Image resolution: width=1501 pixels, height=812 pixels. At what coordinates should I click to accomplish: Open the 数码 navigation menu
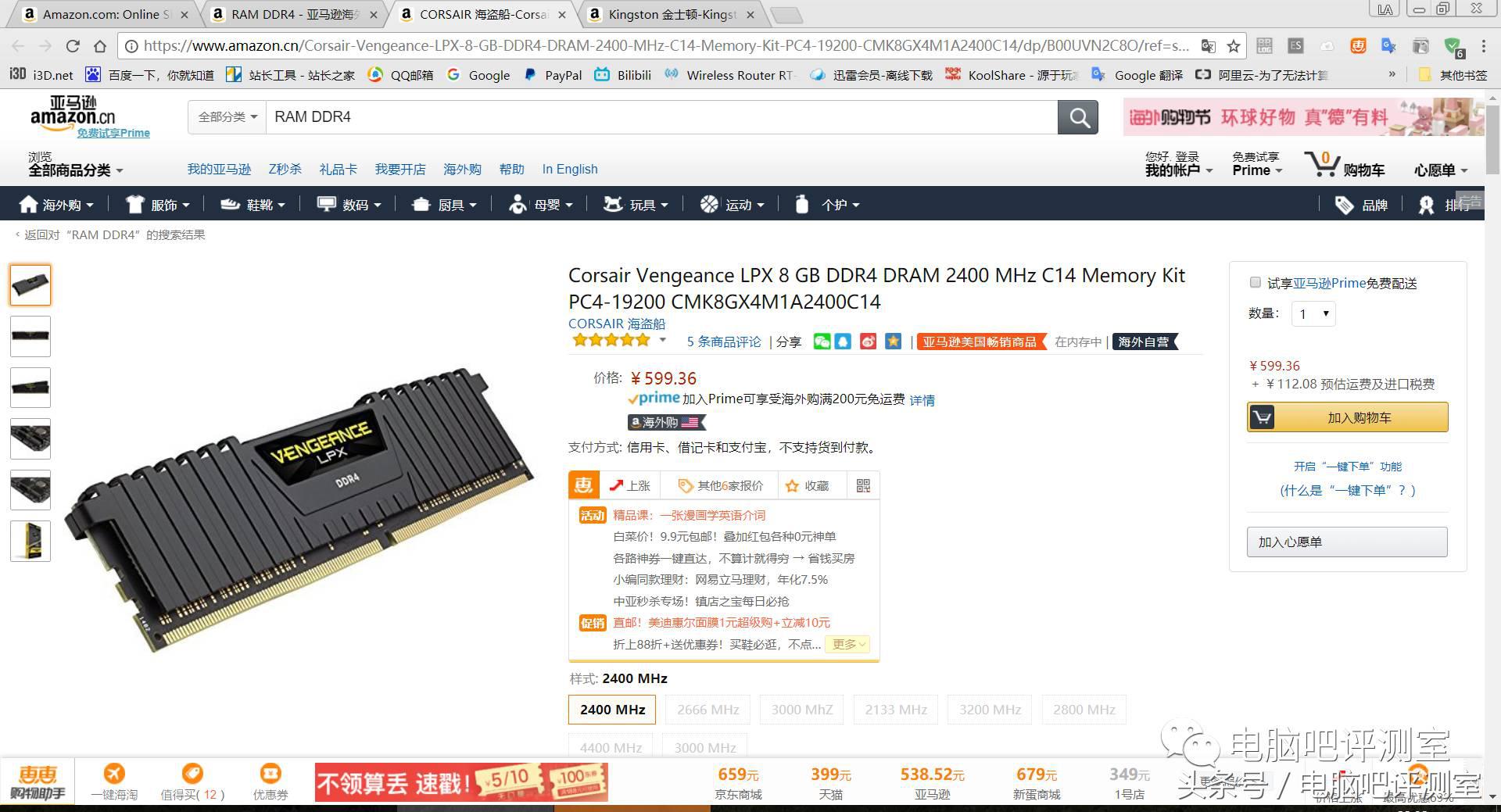[349, 205]
